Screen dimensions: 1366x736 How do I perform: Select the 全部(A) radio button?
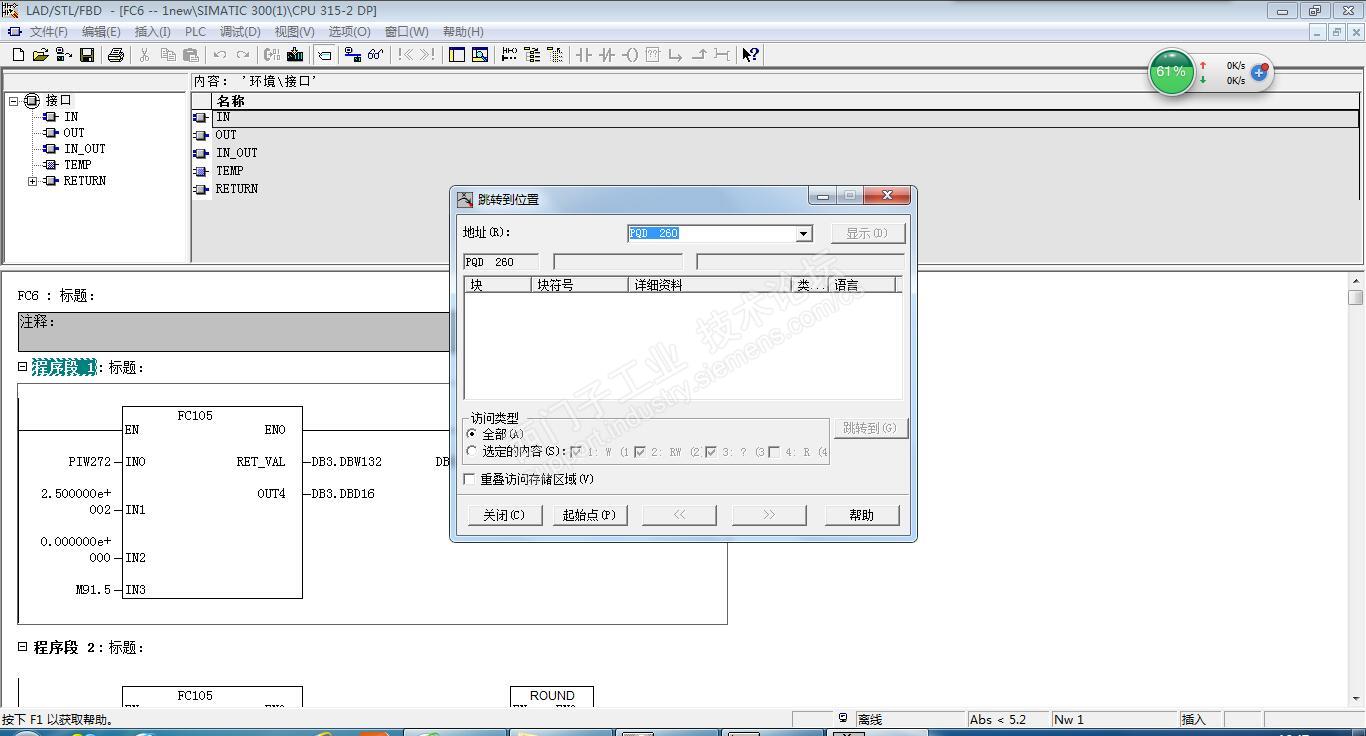coord(472,434)
